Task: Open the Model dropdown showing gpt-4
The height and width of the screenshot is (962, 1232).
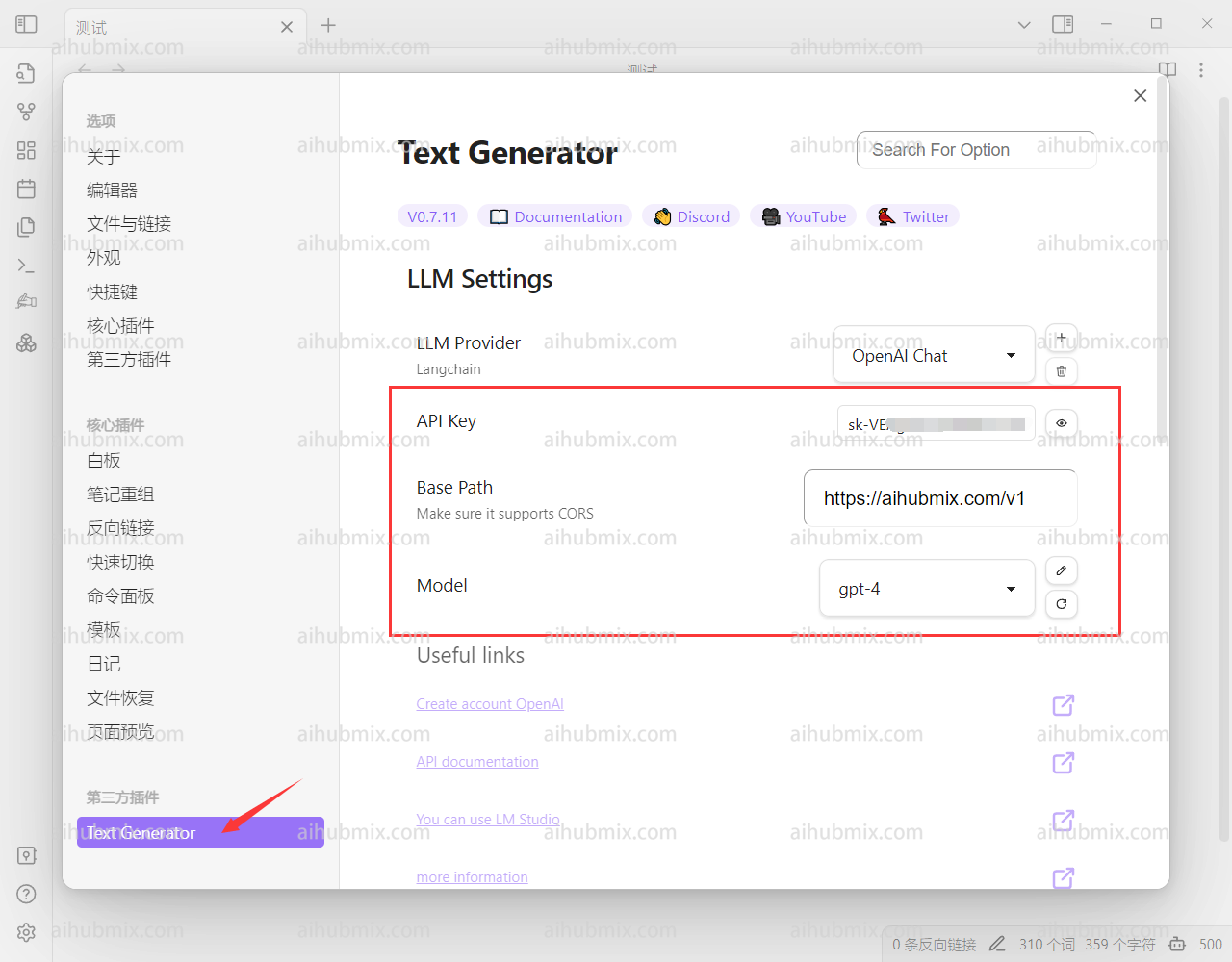Action: [x=927, y=589]
